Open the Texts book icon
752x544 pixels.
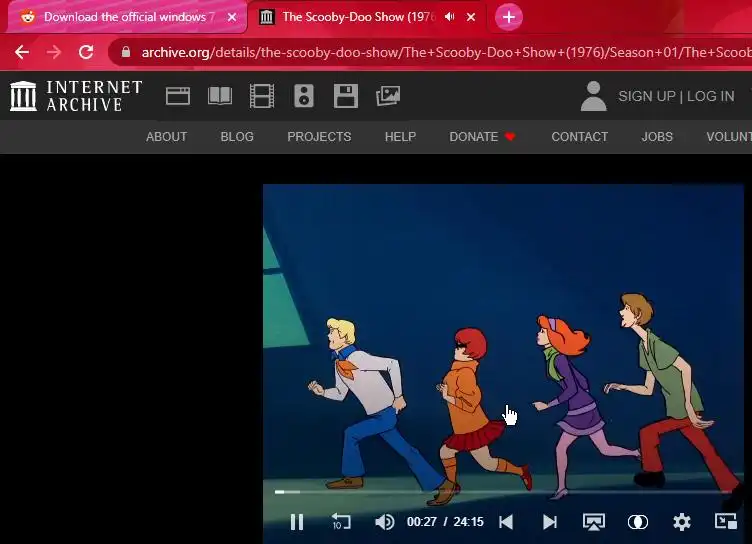[220, 96]
